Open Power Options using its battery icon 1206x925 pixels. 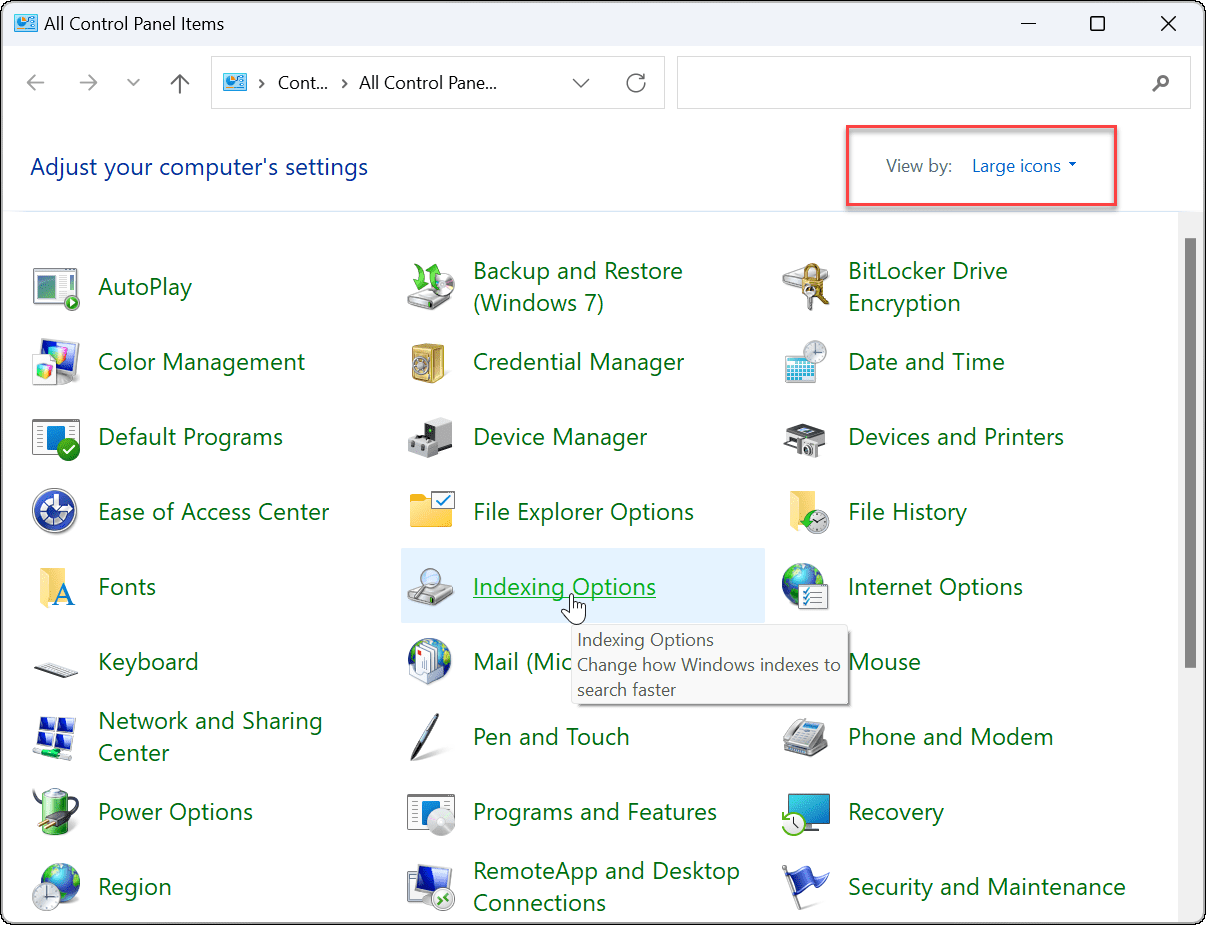click(x=56, y=812)
